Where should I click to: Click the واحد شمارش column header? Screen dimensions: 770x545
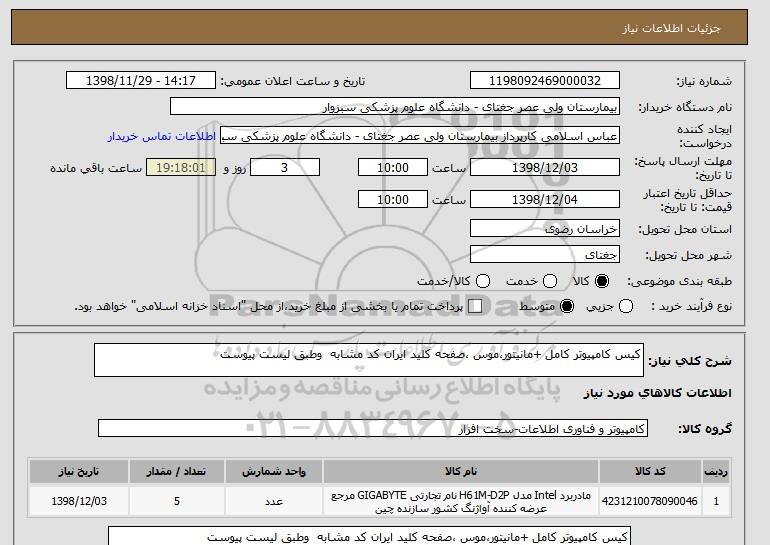[274, 471]
